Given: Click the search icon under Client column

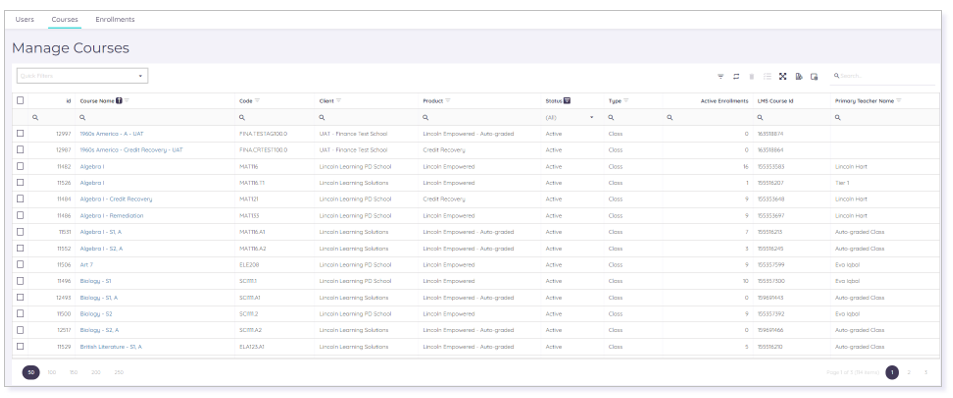Looking at the screenshot, I should coord(322,118).
